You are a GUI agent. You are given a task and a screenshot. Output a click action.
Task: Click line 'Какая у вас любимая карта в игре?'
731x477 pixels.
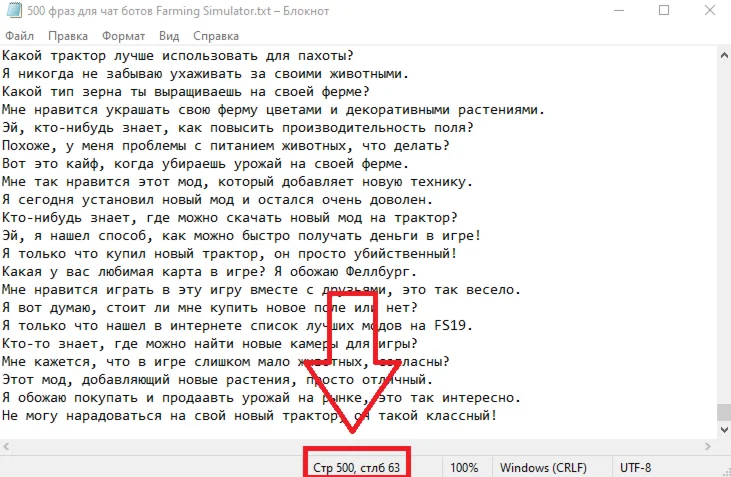[x=134, y=272]
